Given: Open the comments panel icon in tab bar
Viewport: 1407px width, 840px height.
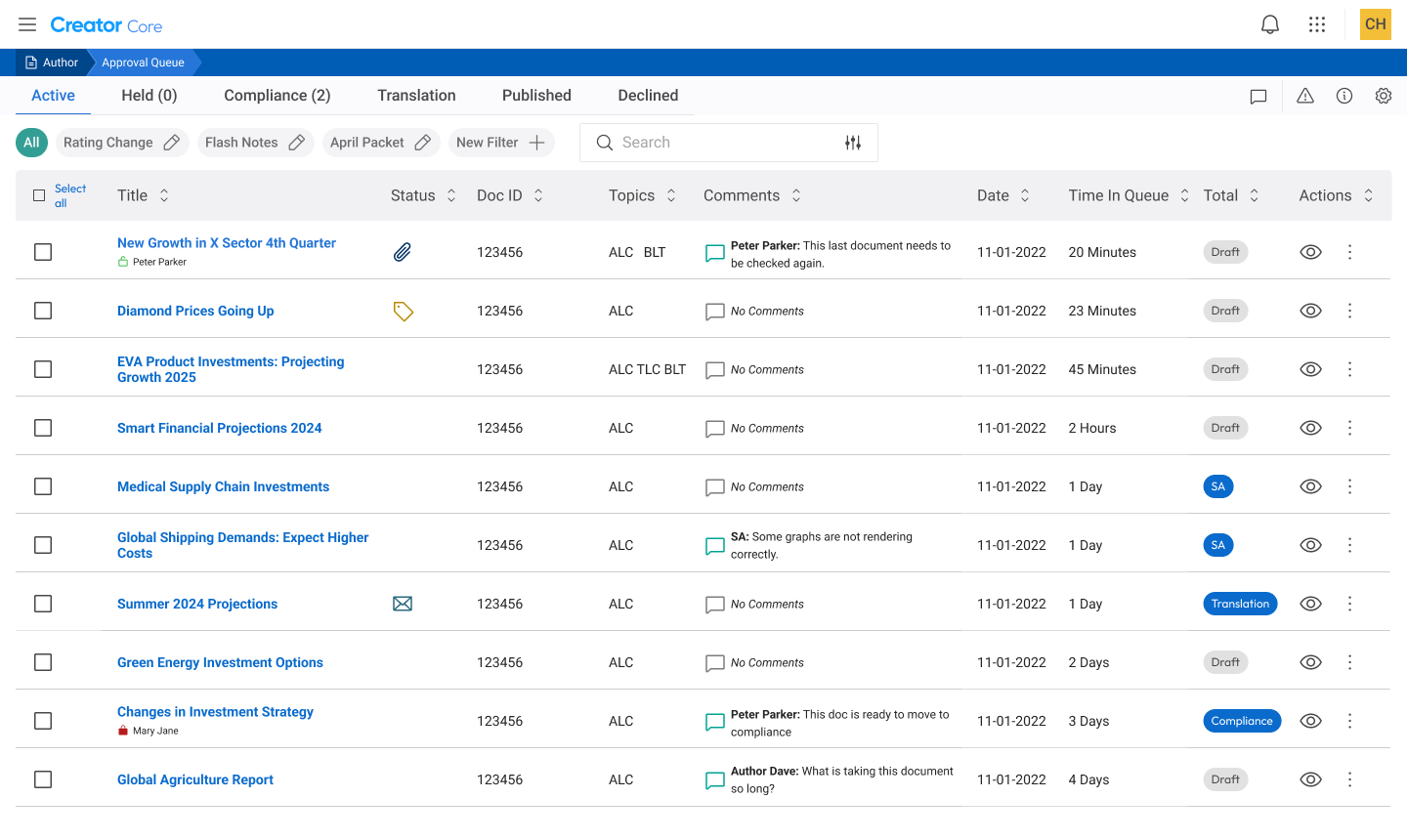Looking at the screenshot, I should (1258, 96).
